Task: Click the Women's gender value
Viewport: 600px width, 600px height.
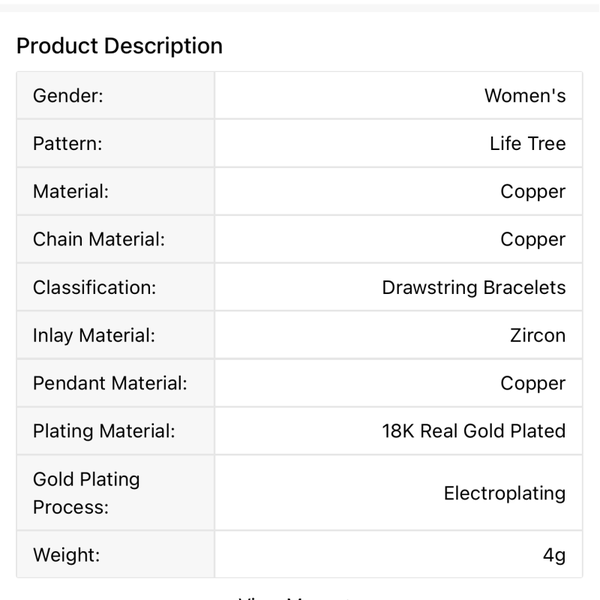Action: pos(525,96)
